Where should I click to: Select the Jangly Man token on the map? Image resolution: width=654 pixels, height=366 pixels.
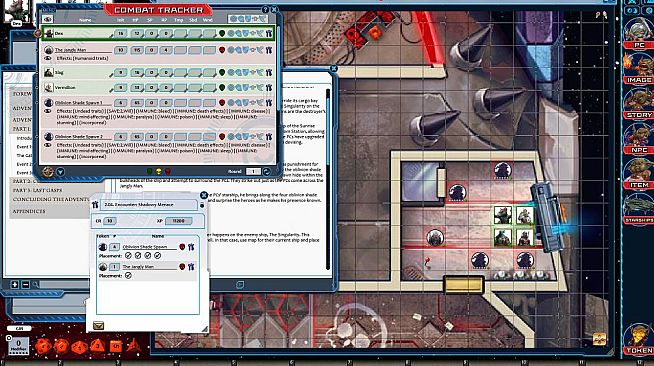coord(435,238)
